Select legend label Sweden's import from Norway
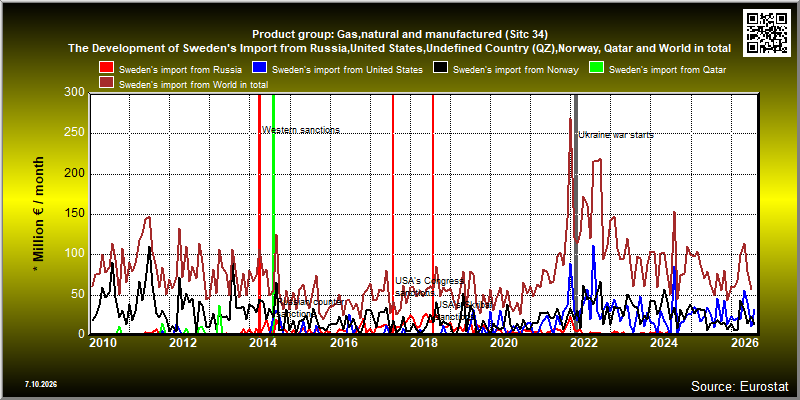 (516, 70)
